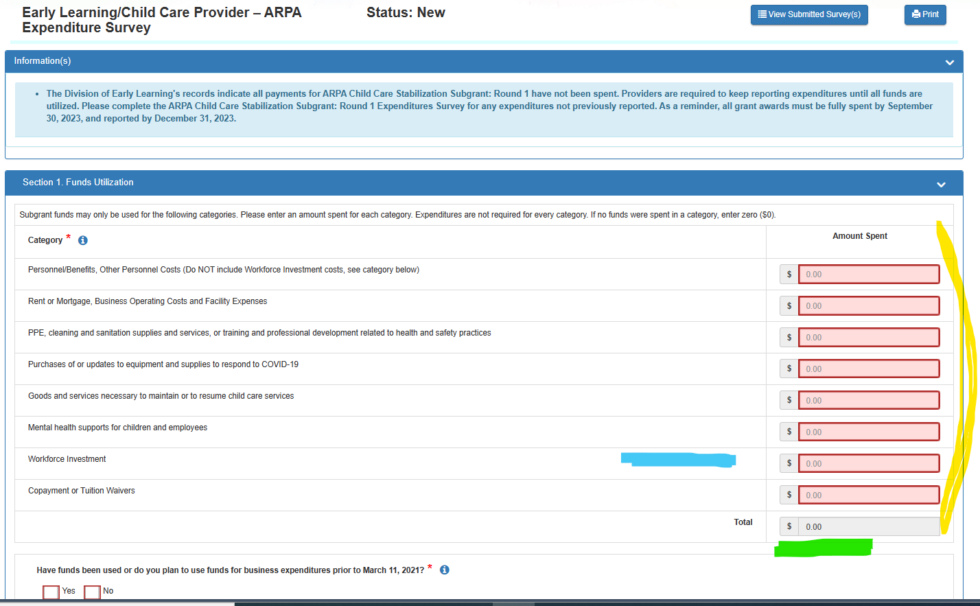
Task: Click the Section 1. Funds Utilization header
Action: [x=78, y=183]
